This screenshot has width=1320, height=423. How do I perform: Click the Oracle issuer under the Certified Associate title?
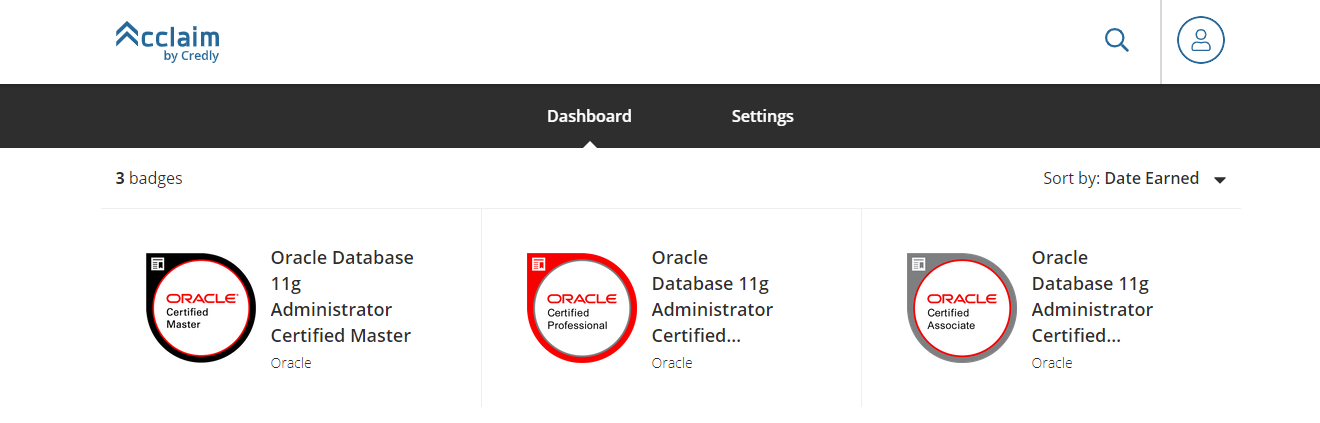coord(1052,363)
